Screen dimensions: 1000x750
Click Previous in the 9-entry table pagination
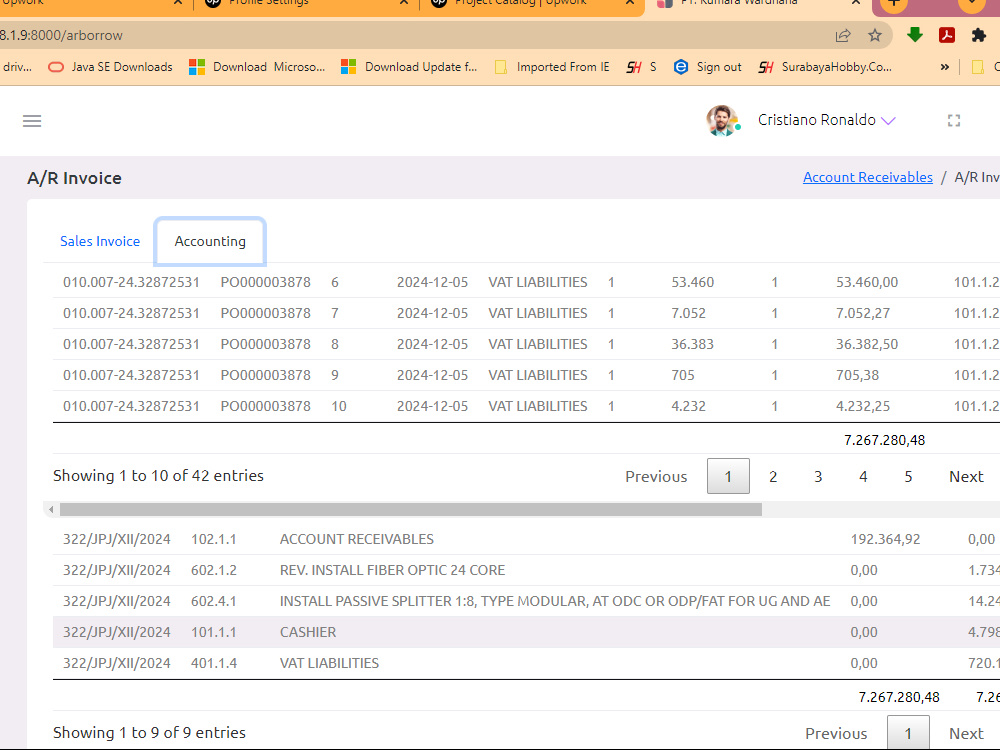pyautogui.click(x=836, y=733)
